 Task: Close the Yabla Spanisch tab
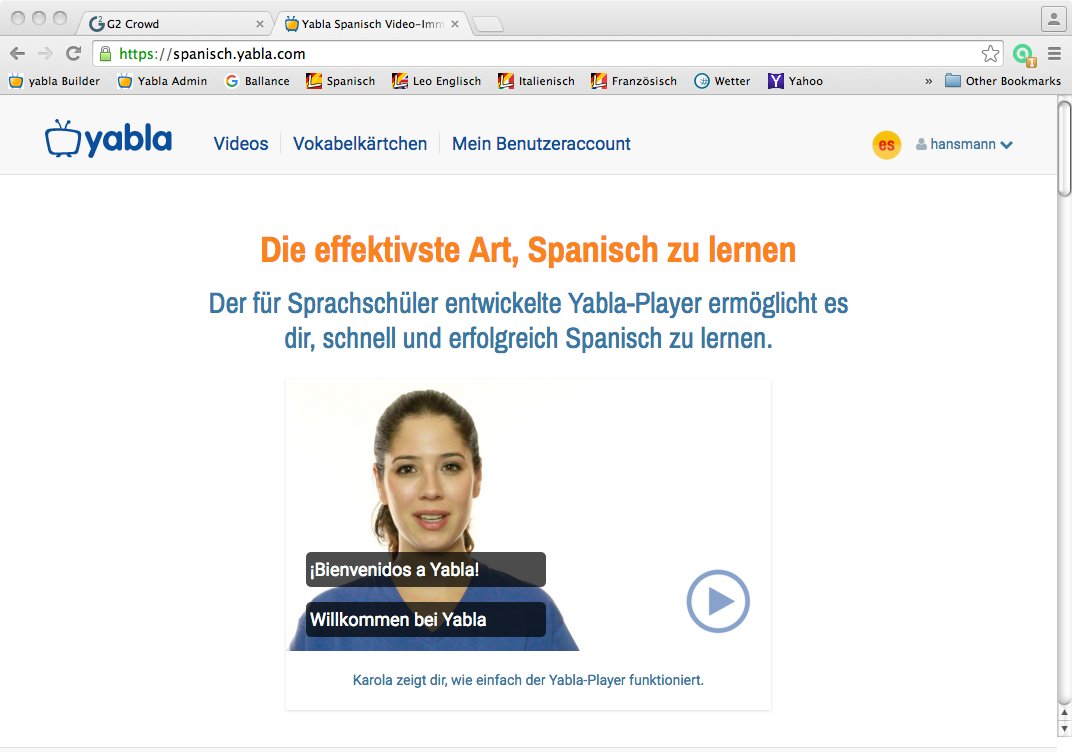(x=454, y=24)
